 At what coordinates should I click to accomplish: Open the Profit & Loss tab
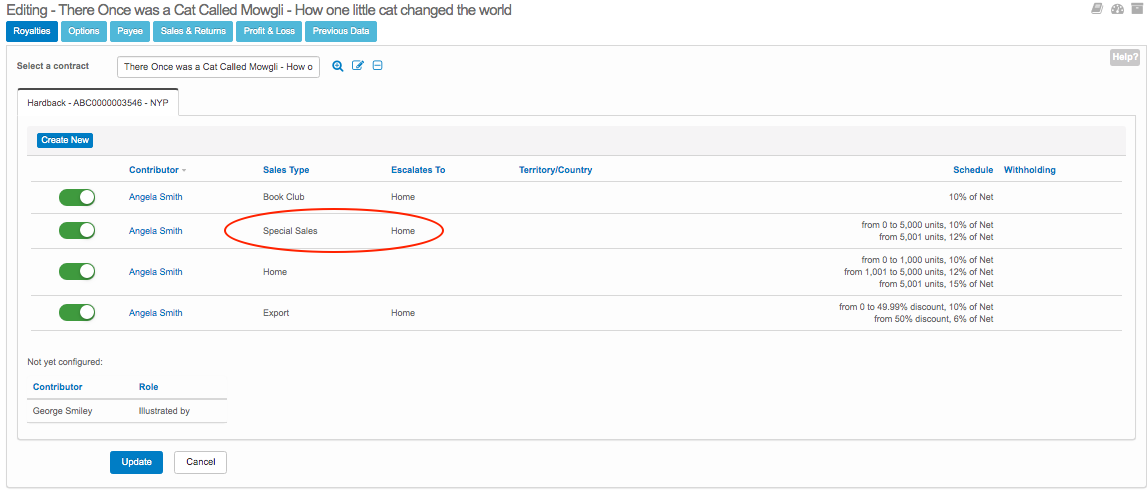coord(269,31)
